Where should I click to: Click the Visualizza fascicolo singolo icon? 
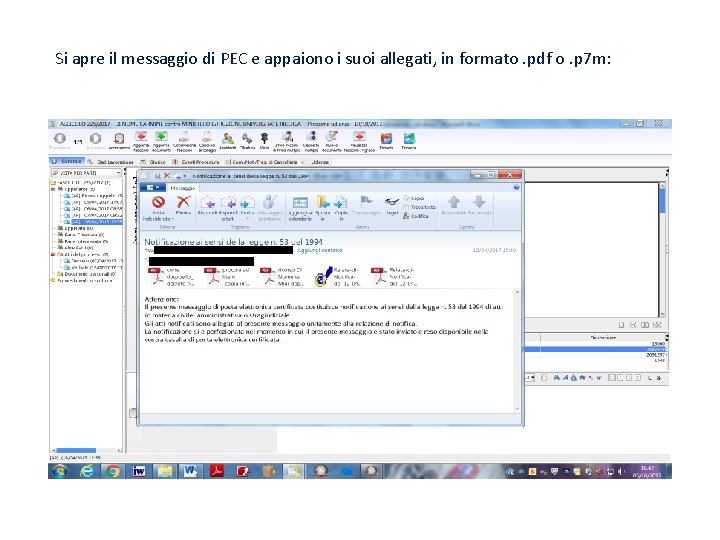[x=359, y=141]
